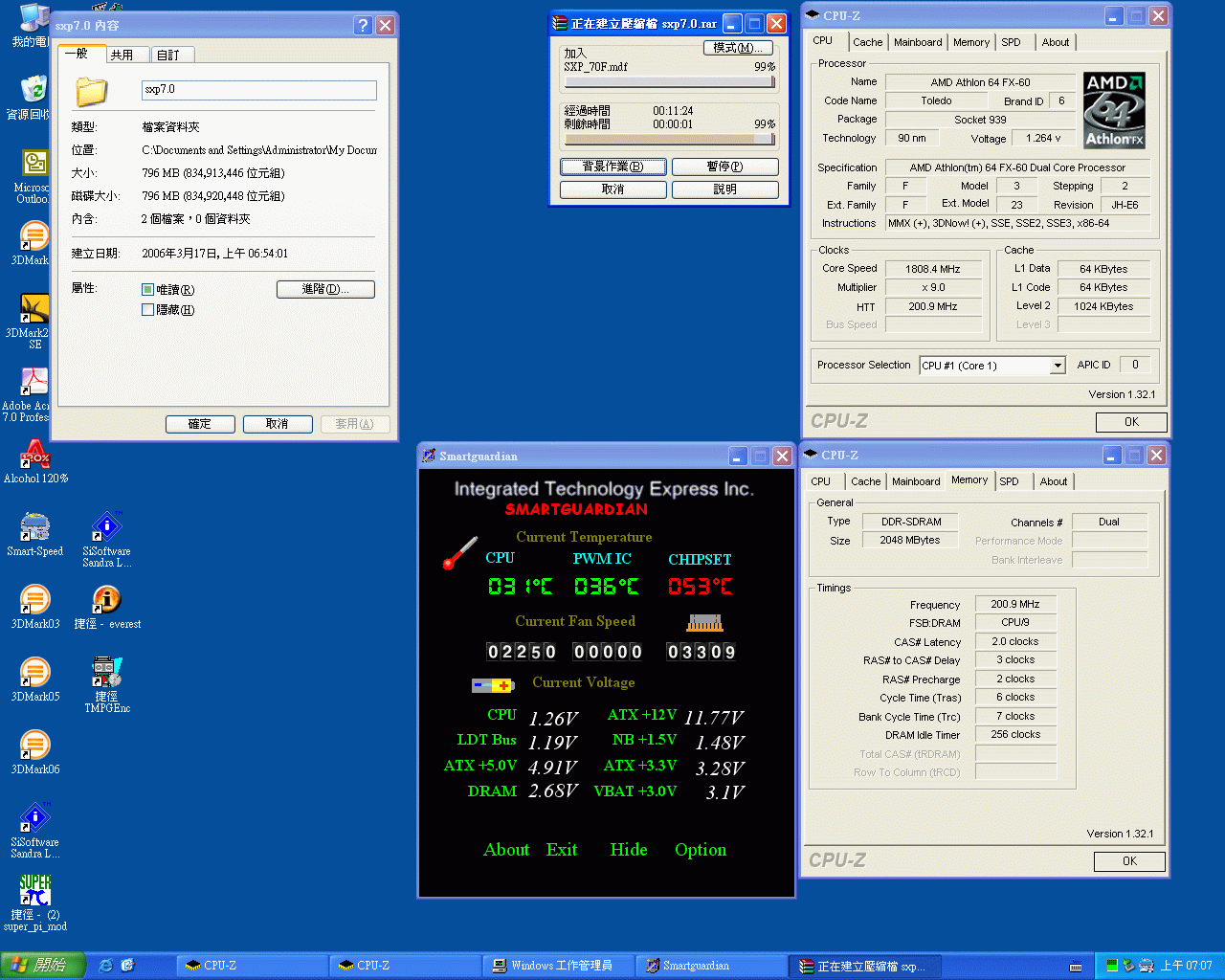The image size is (1225, 980).
Task: Launch SiSoftware Sandra beside Smart-Speed
Action: coord(106,526)
